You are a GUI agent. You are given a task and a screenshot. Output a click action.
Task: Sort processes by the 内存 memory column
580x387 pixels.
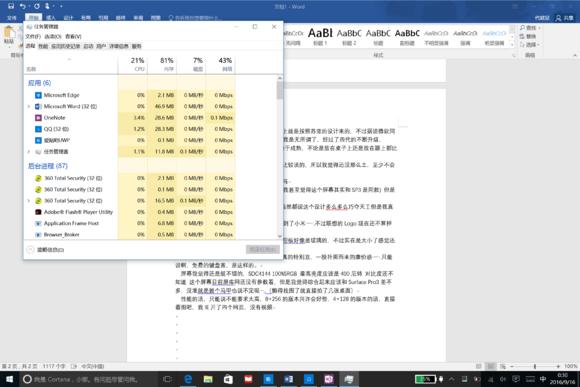[x=162, y=64]
